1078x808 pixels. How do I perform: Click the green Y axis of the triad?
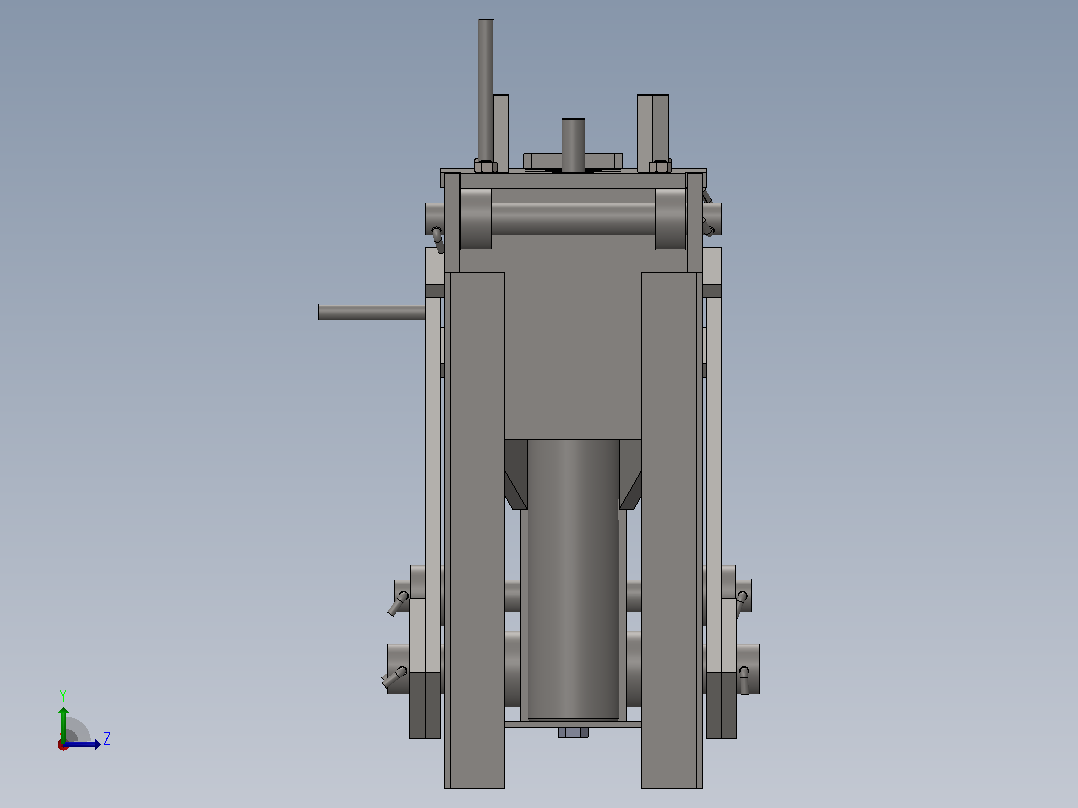pyautogui.click(x=63, y=724)
